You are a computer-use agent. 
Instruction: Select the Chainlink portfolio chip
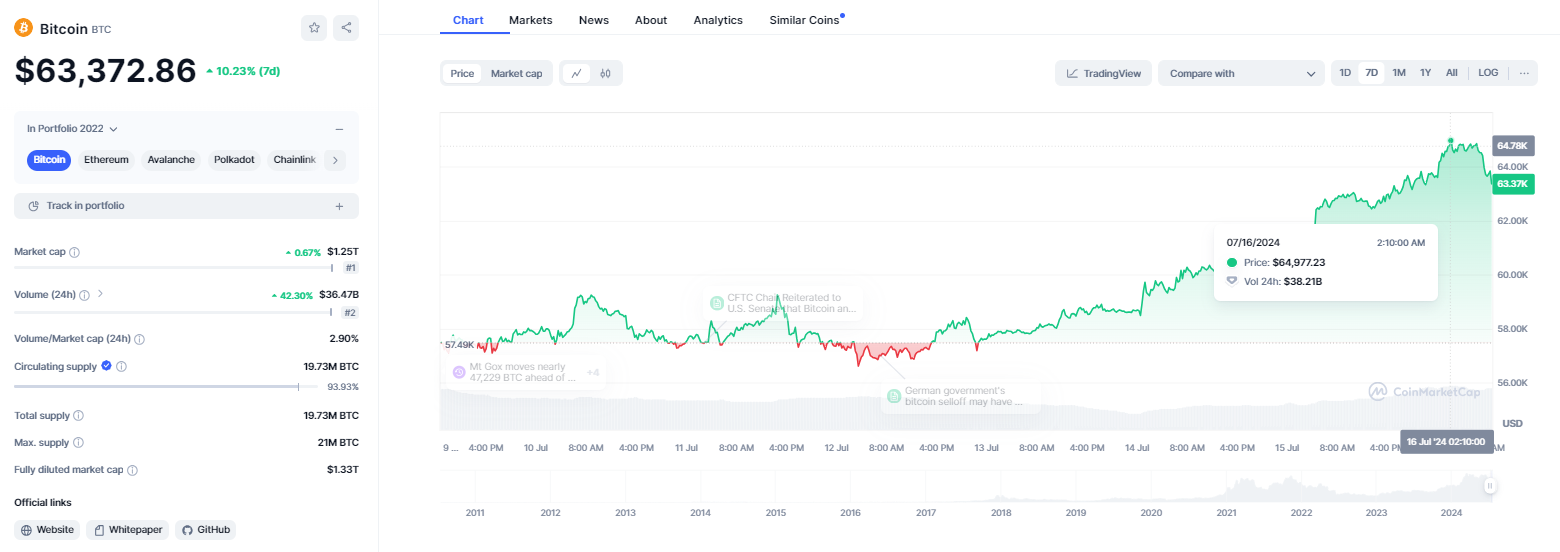point(294,160)
